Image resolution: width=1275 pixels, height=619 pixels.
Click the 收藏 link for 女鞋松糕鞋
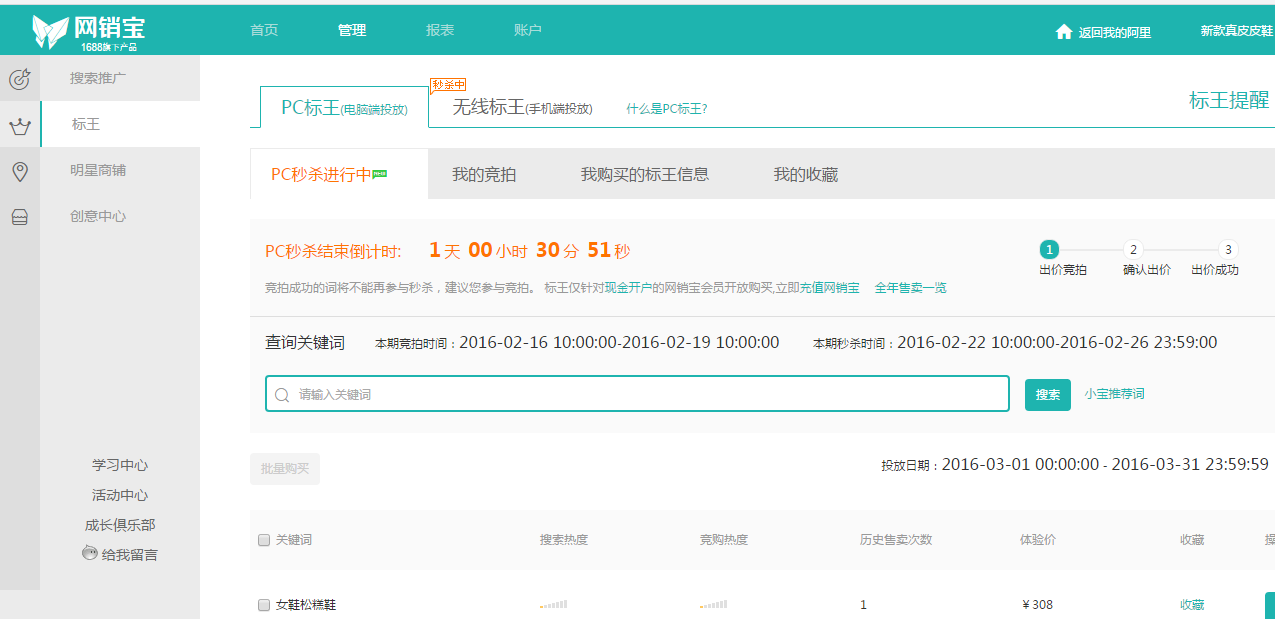(1192, 605)
